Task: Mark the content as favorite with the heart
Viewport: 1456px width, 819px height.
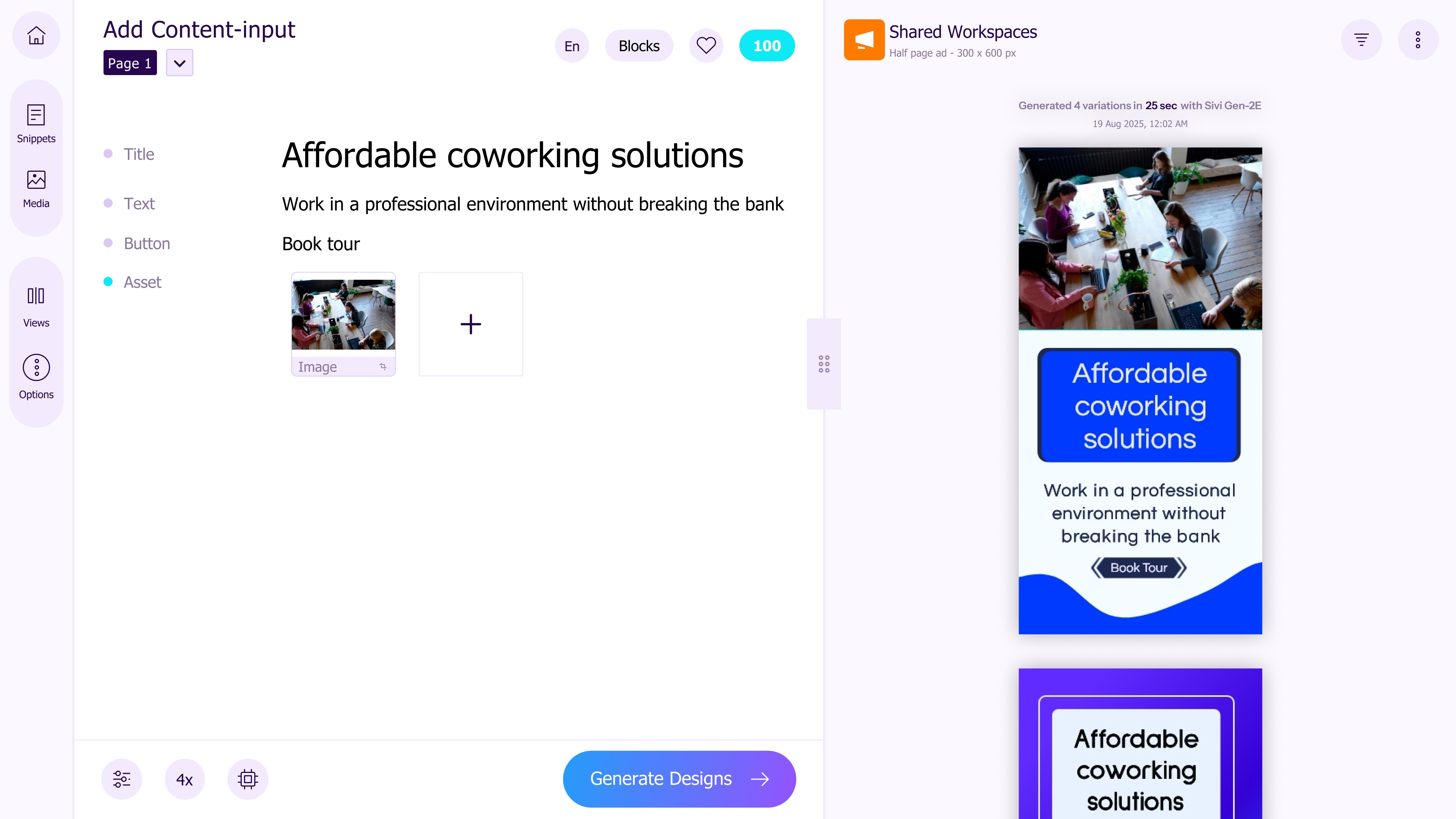Action: 705,45
